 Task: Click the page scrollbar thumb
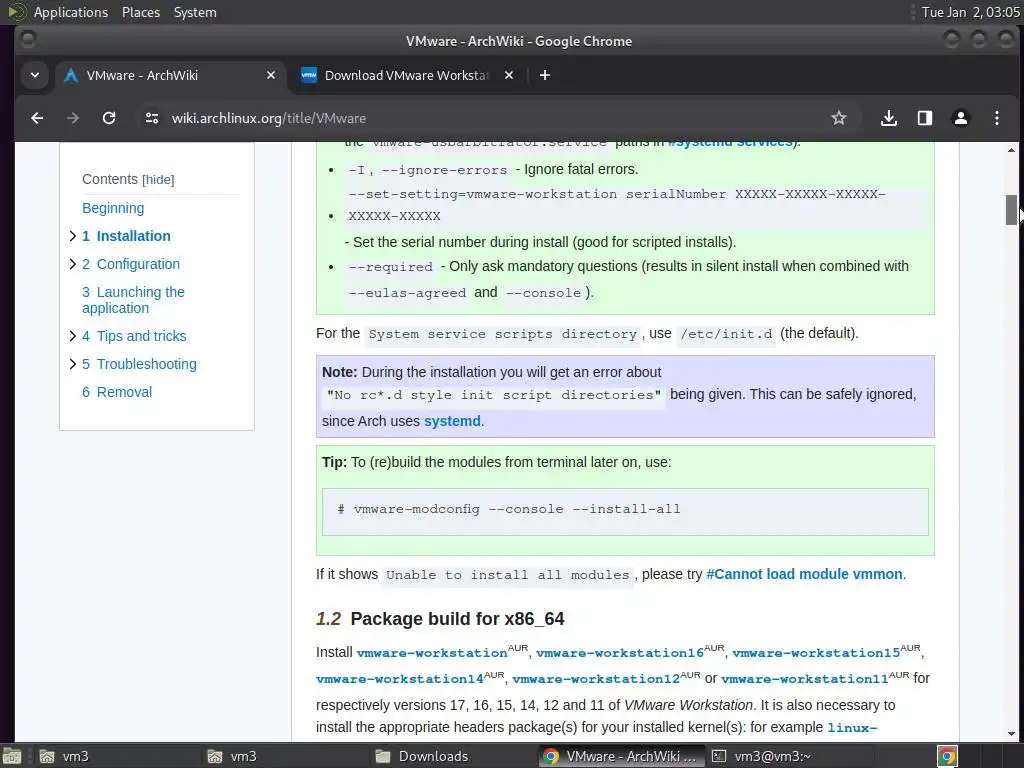(x=1011, y=210)
